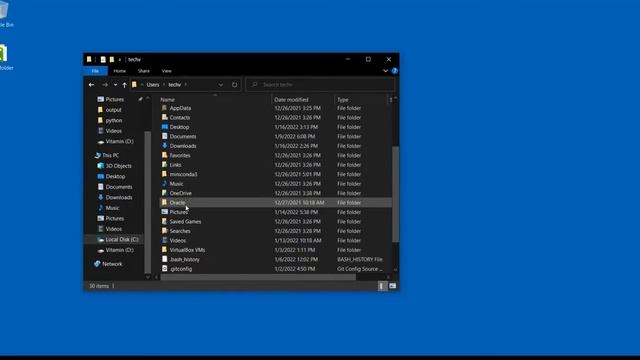This screenshot has height=360, width=640.
Task: Select Local Disk (C:) in navigation pane
Action: [122, 240]
